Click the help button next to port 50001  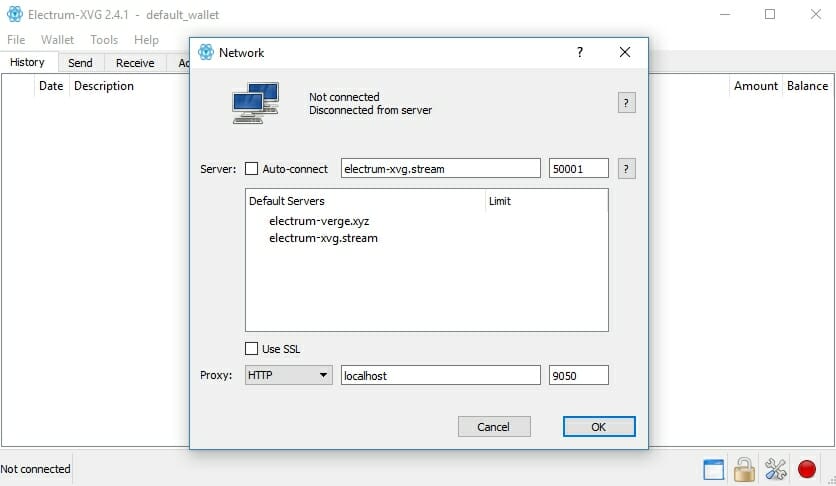click(x=626, y=169)
